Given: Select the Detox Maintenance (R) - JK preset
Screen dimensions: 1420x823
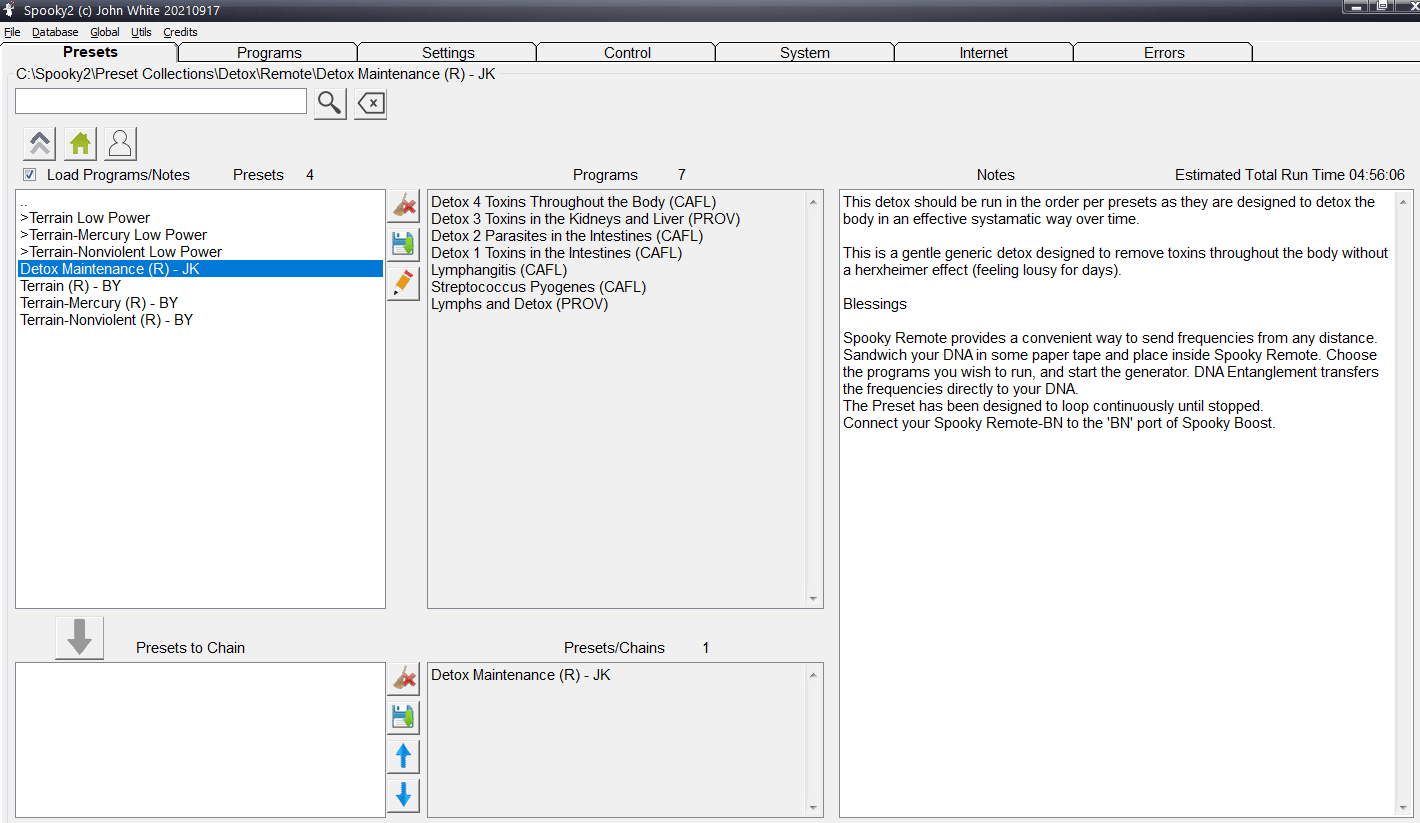Looking at the screenshot, I should (x=200, y=269).
